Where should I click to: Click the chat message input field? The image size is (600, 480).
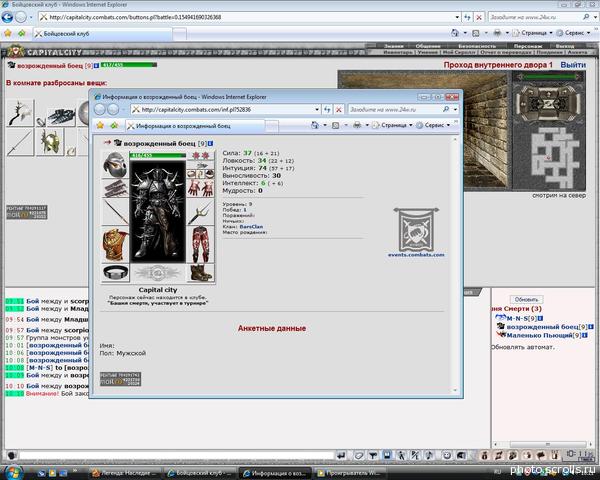[x=177, y=455]
